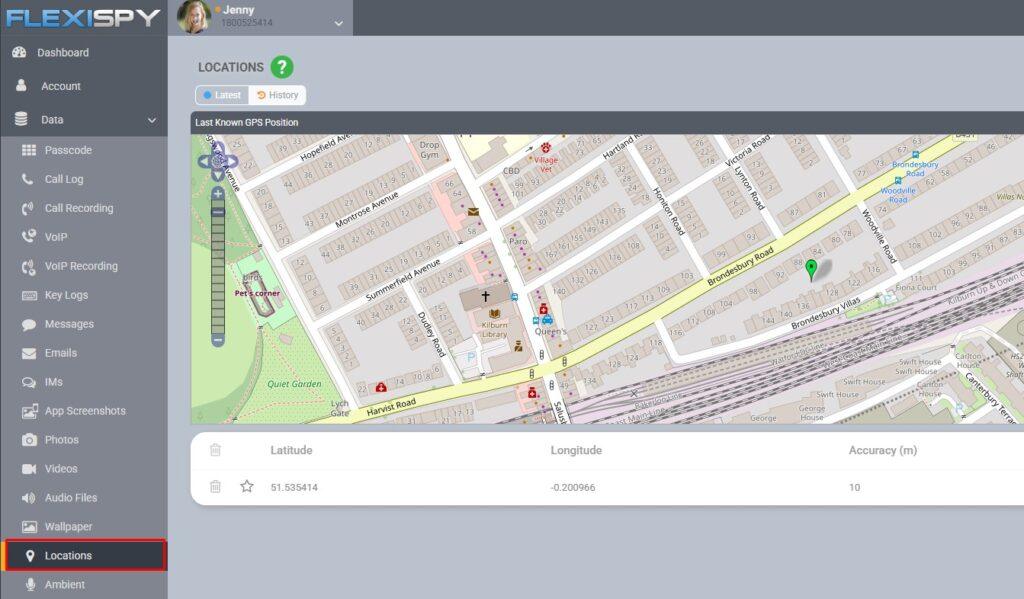Pan the map left arrow
Screen dimensions: 1024x599
pos(204,161)
